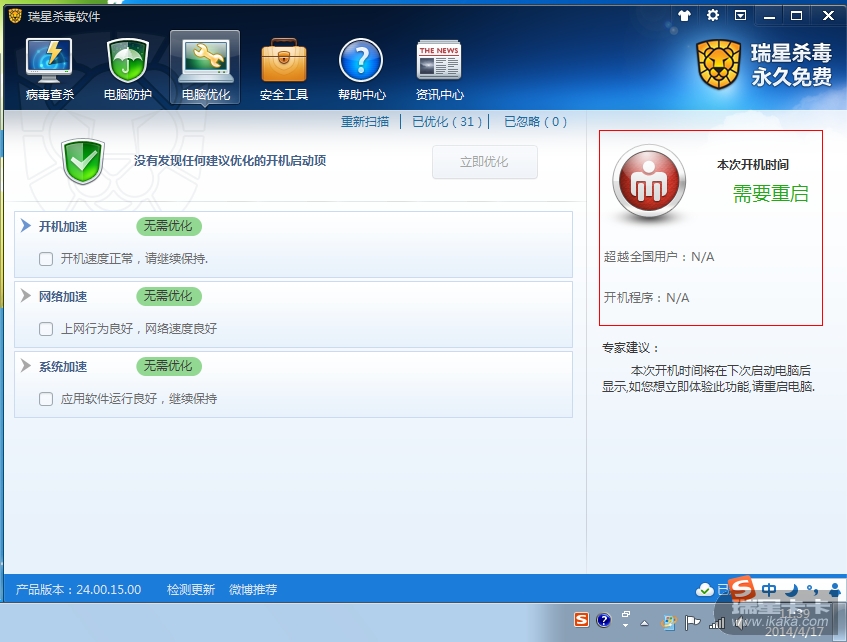
Task: Click the 本次开机时间 label
Action: [x=752, y=164]
